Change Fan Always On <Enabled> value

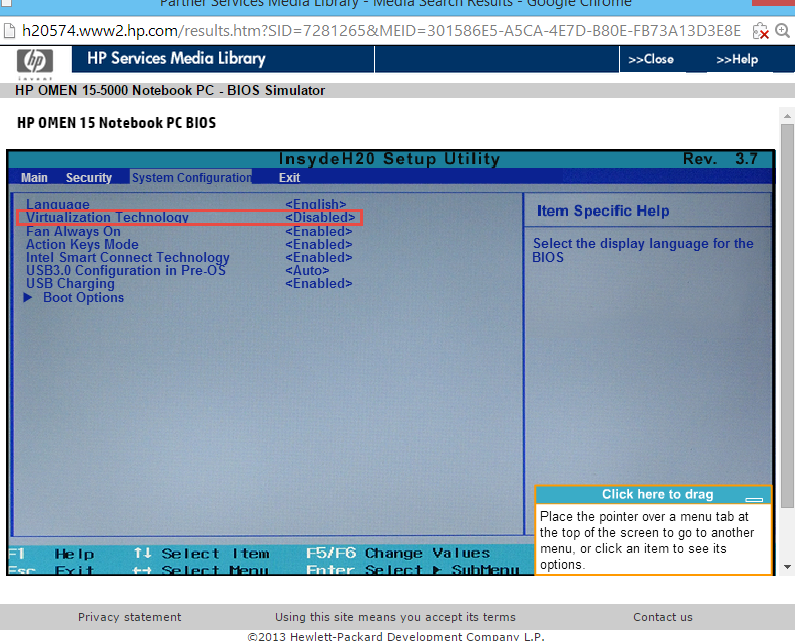click(318, 231)
